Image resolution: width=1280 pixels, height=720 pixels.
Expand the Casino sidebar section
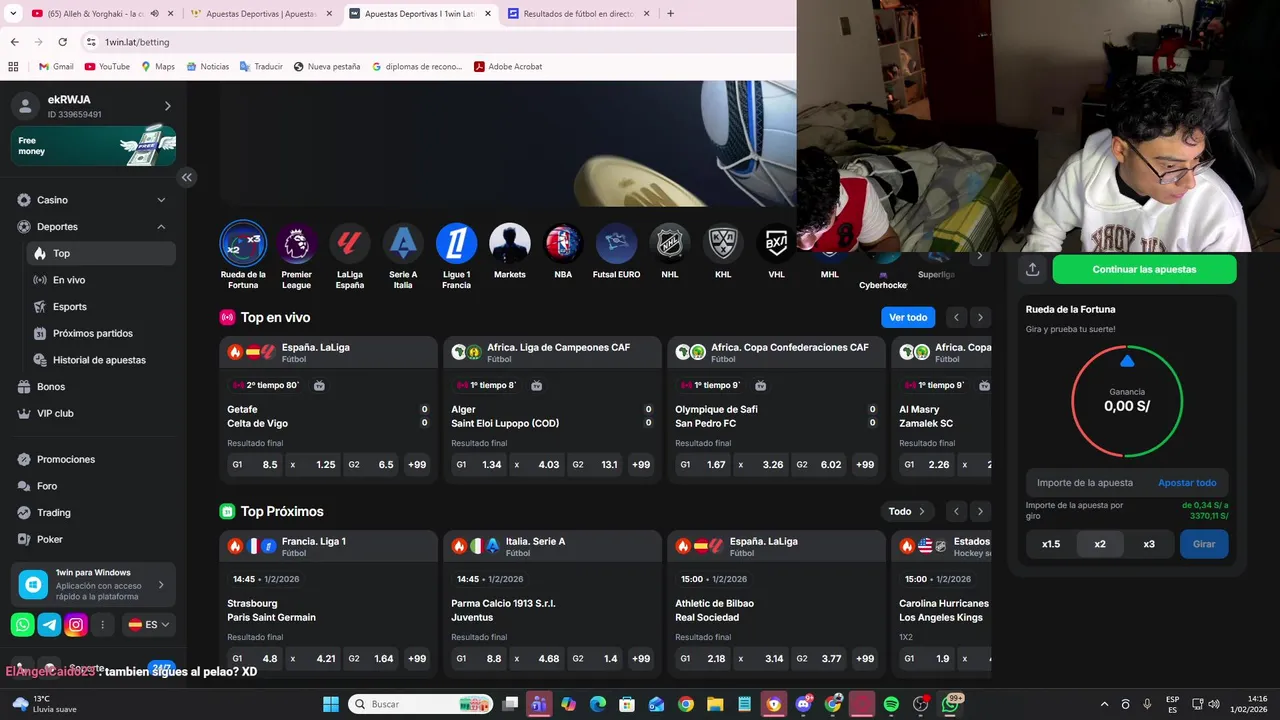93,200
